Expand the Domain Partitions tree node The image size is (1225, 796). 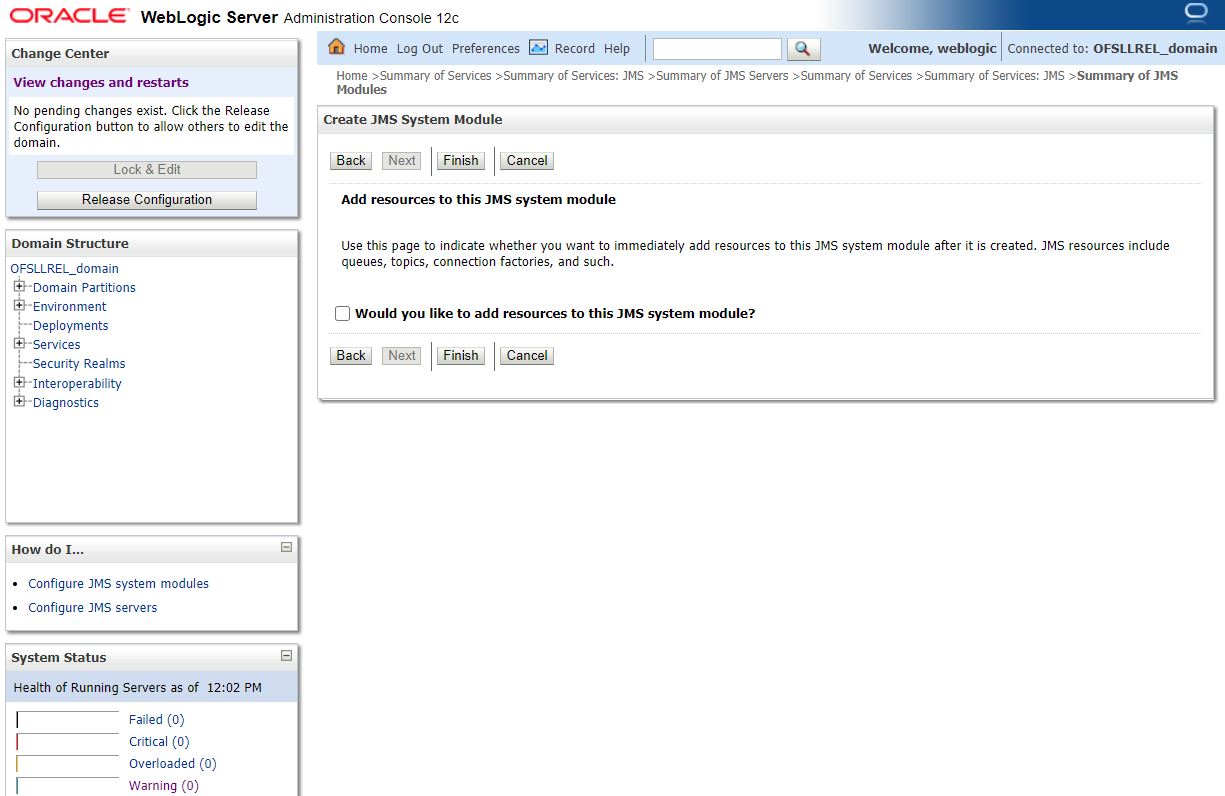point(19,287)
